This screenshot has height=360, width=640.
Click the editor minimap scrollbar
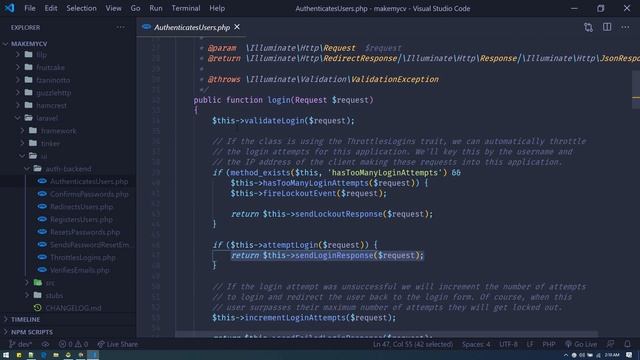636,89
